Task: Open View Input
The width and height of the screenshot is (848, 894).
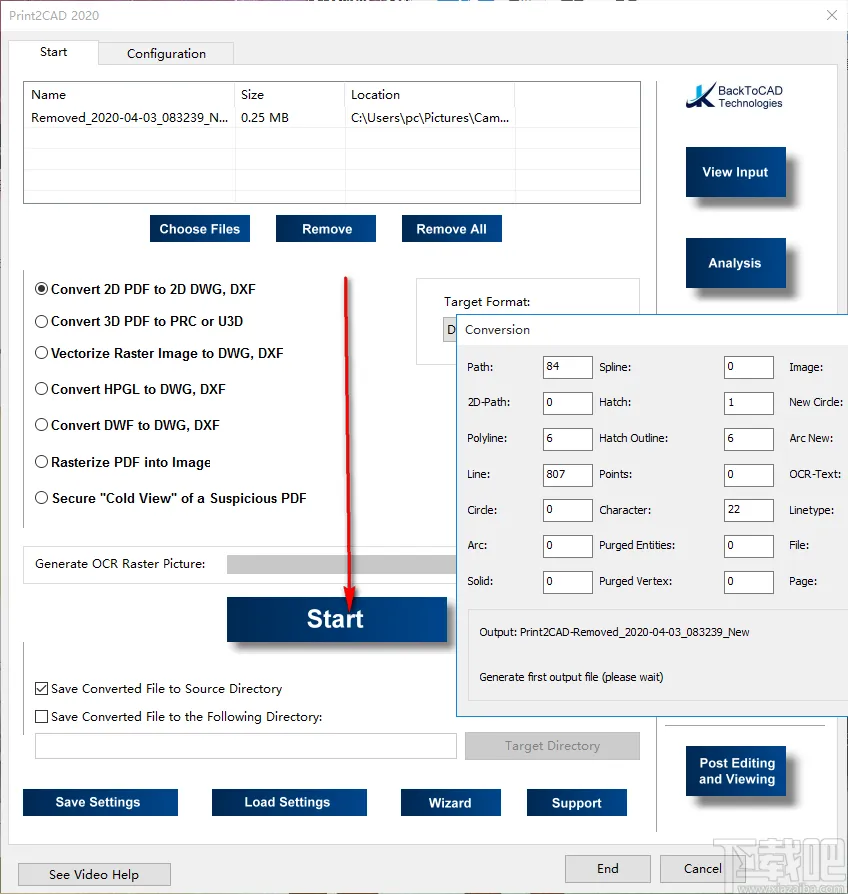Action: pos(736,172)
